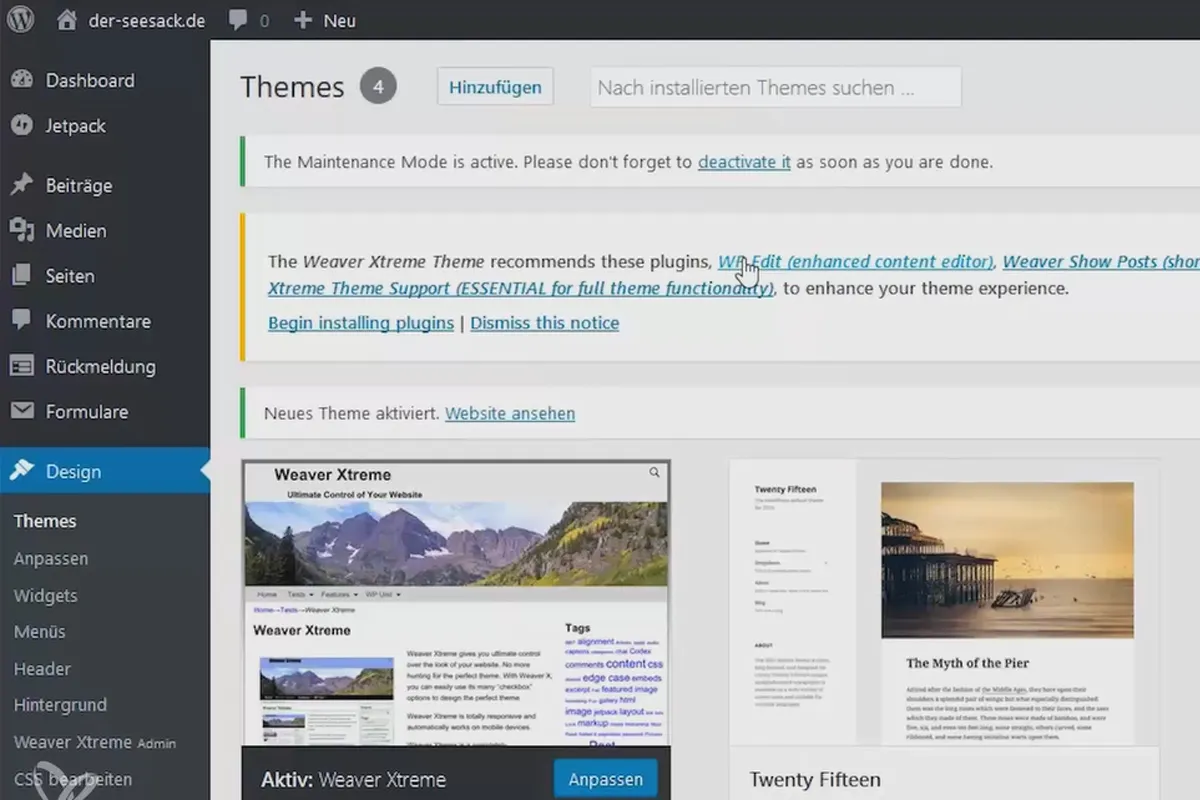
Task: Open the Dashboard menu item
Action: click(x=90, y=80)
